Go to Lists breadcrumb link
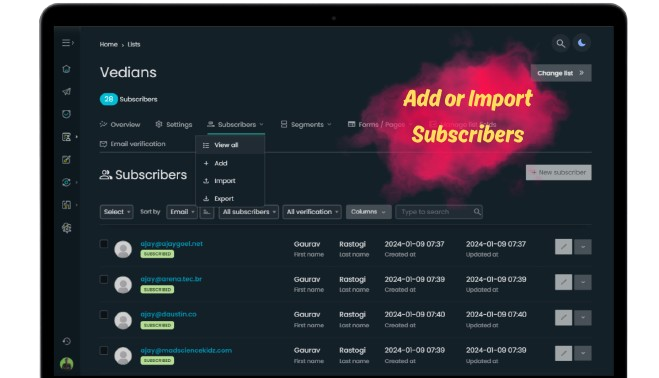659x378 pixels. 134,44
